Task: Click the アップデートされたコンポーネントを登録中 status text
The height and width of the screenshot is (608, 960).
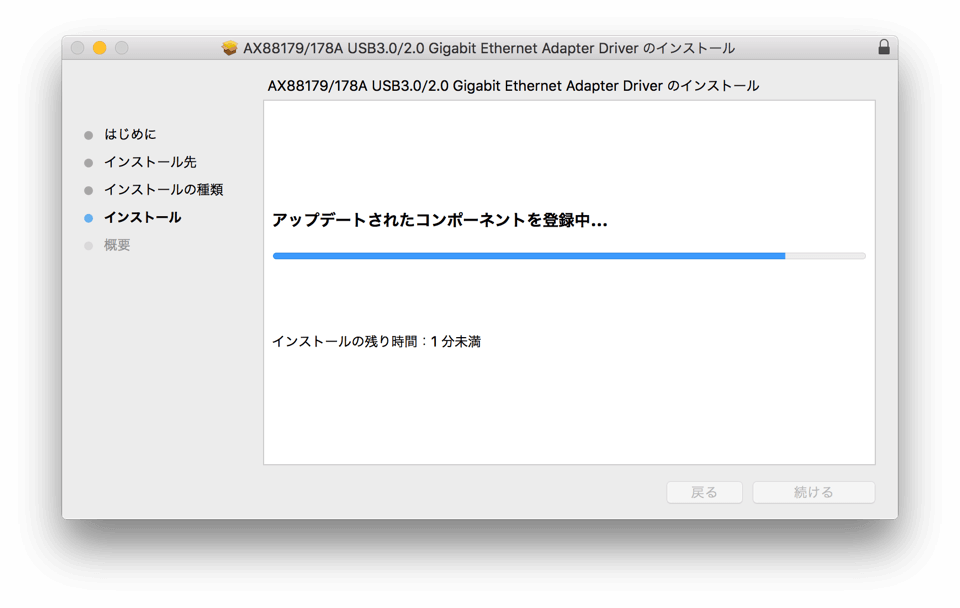Action: [x=440, y=220]
